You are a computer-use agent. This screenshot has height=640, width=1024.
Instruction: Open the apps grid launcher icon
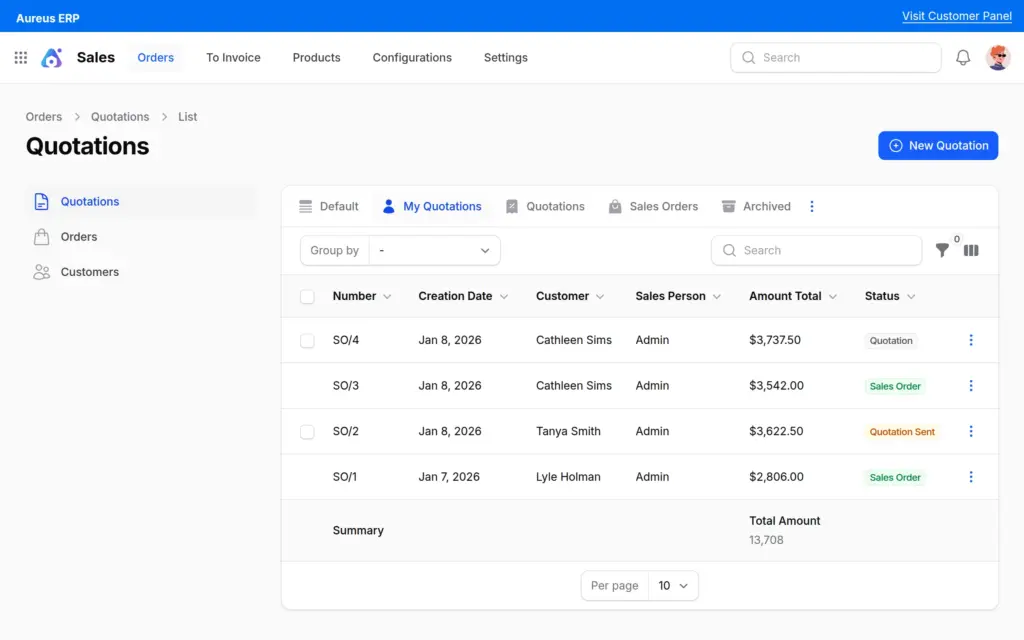[21, 58]
